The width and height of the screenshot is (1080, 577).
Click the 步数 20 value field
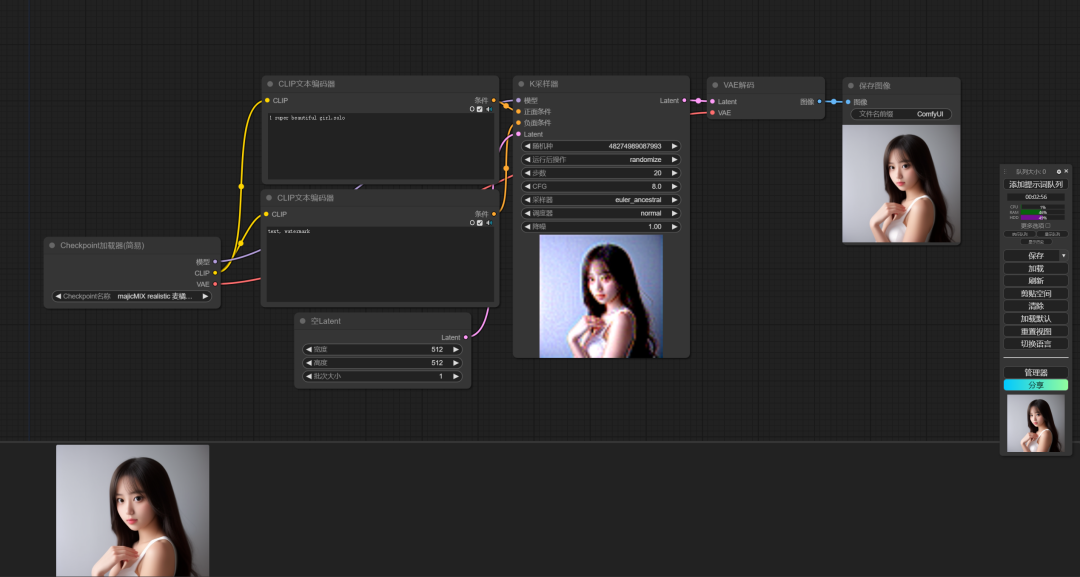pyautogui.click(x=601, y=173)
